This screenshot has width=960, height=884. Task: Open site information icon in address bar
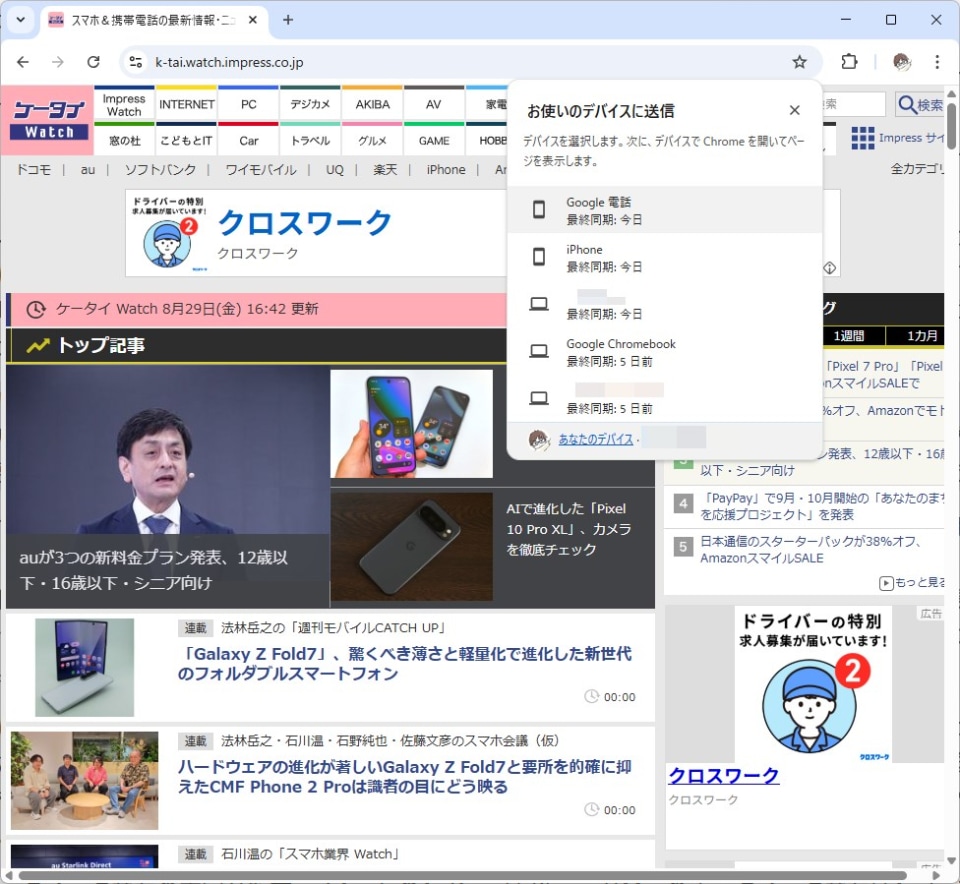[x=135, y=62]
